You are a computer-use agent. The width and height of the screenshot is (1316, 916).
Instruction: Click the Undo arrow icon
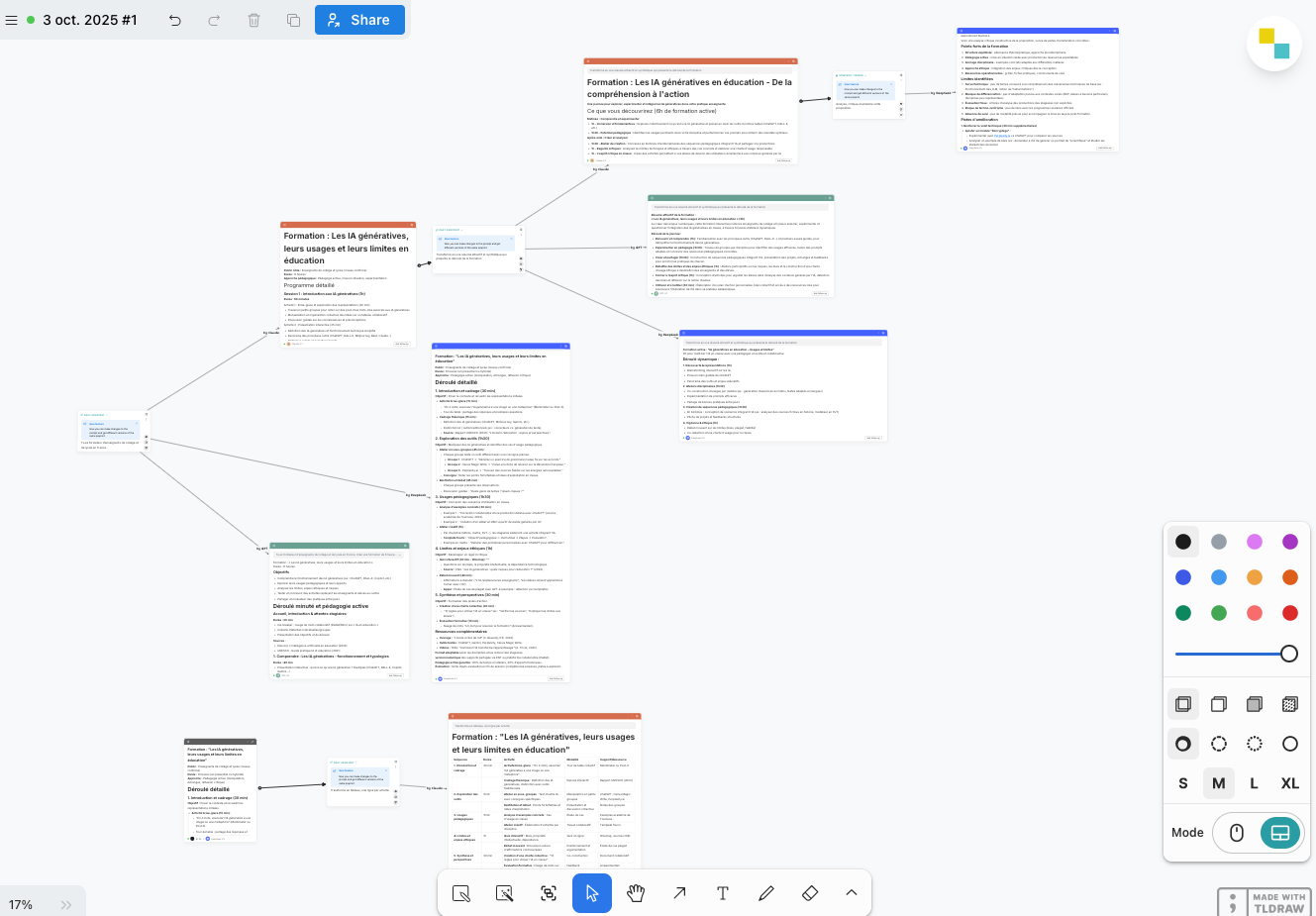pos(175,20)
